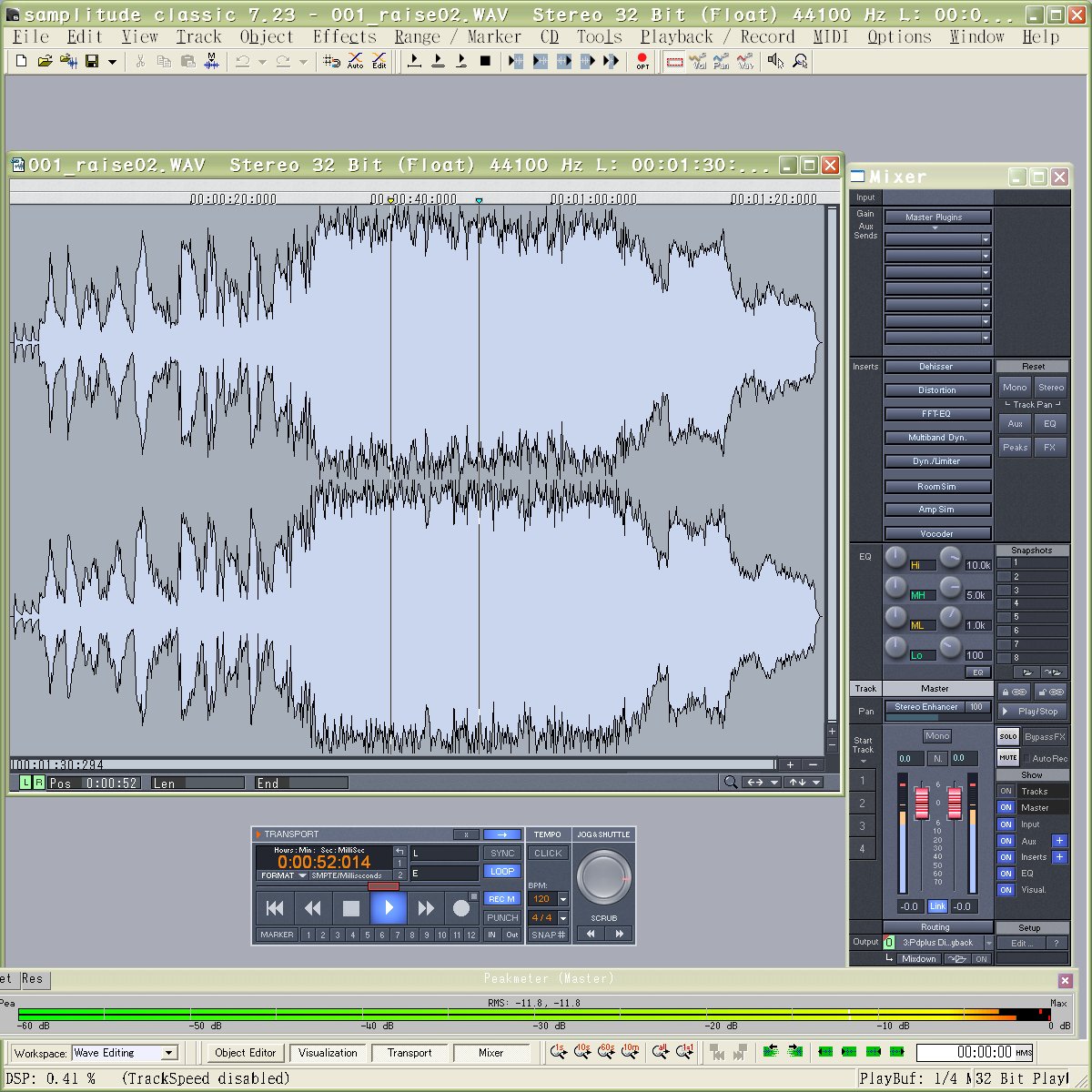Turn off the EQ show ON toggle

(1006, 874)
